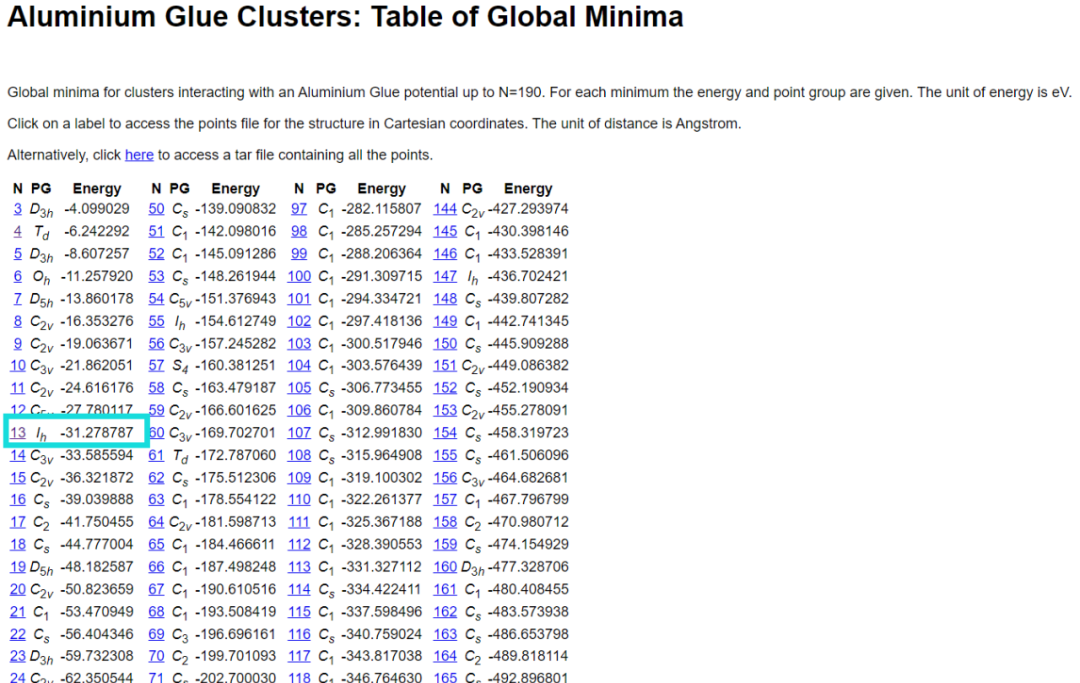Open points file for N=97
Image resolution: width=1080 pixels, height=683 pixels.
(299, 209)
